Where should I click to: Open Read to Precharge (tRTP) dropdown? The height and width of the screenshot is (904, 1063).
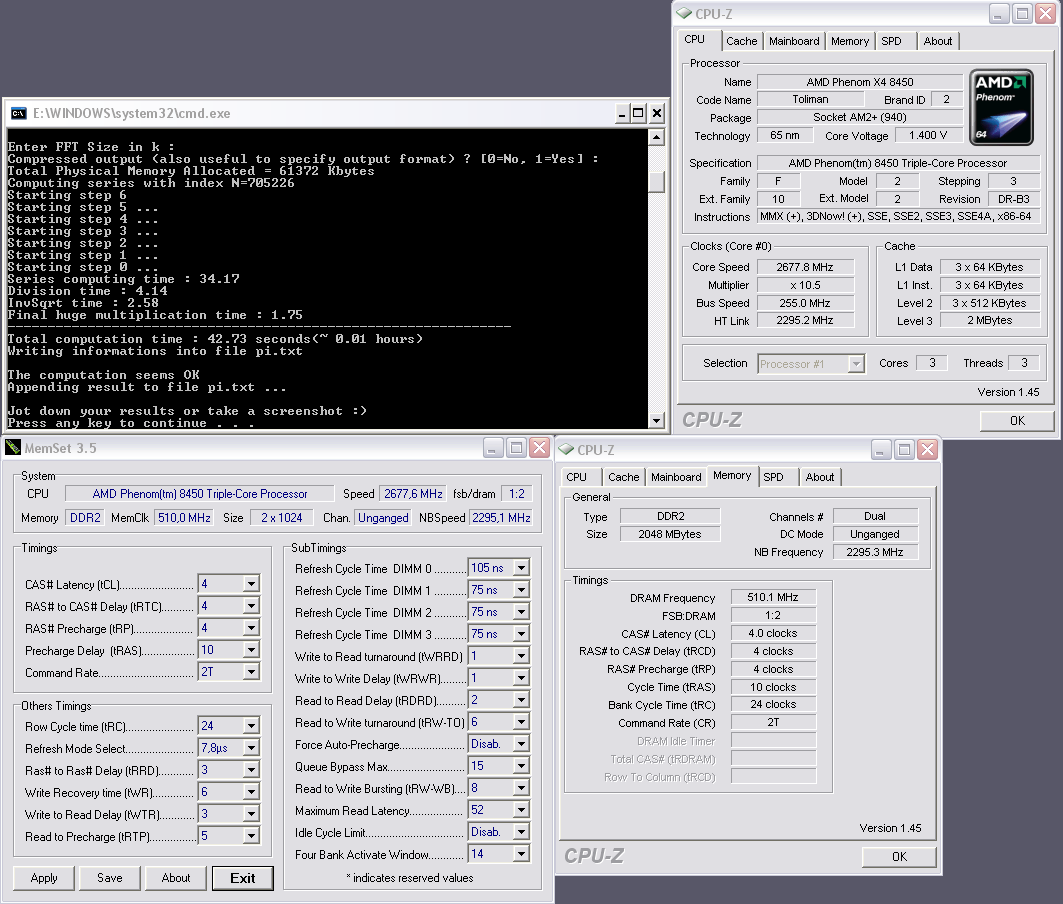[x=252, y=836]
